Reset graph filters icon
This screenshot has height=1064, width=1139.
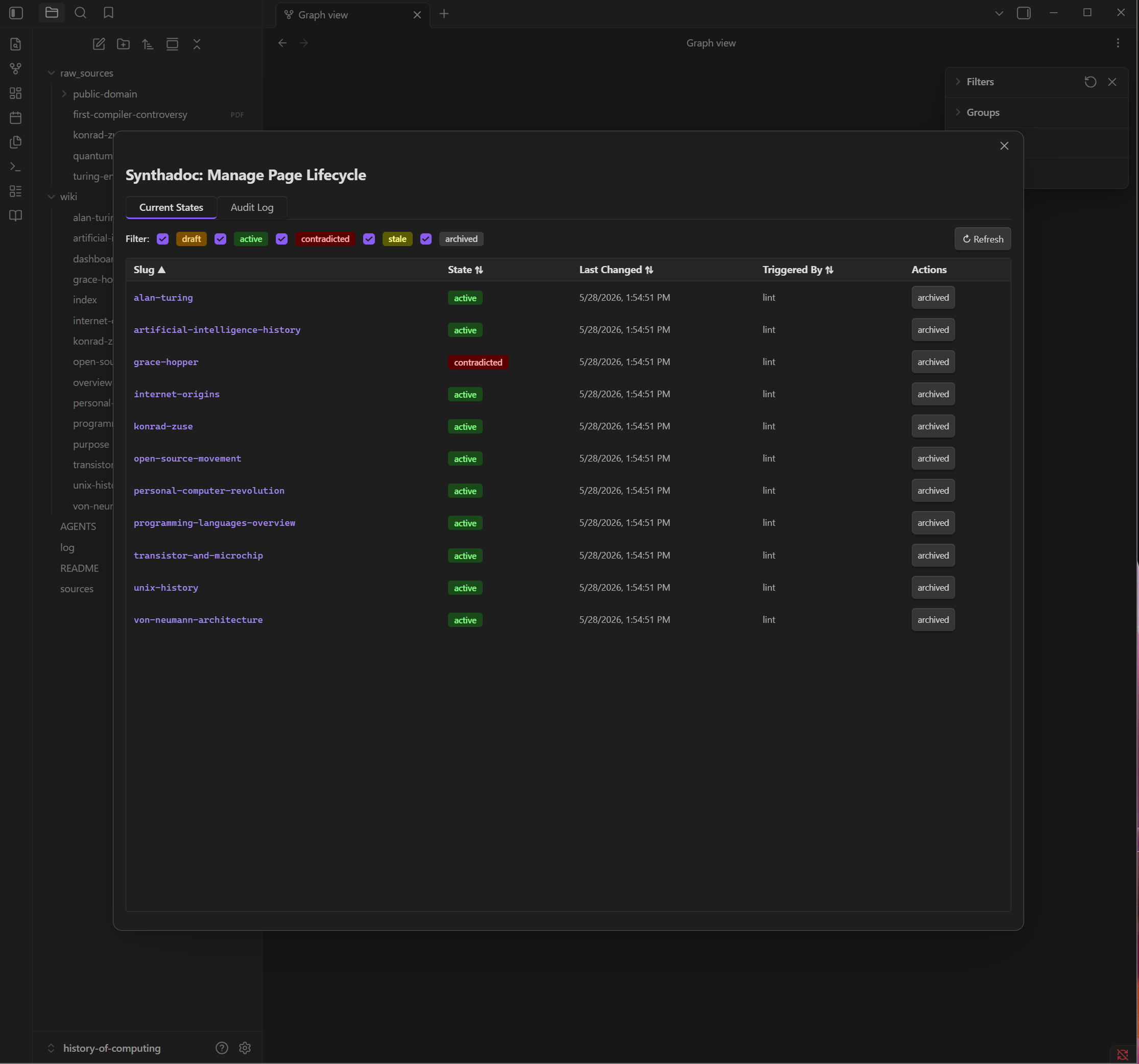1090,82
